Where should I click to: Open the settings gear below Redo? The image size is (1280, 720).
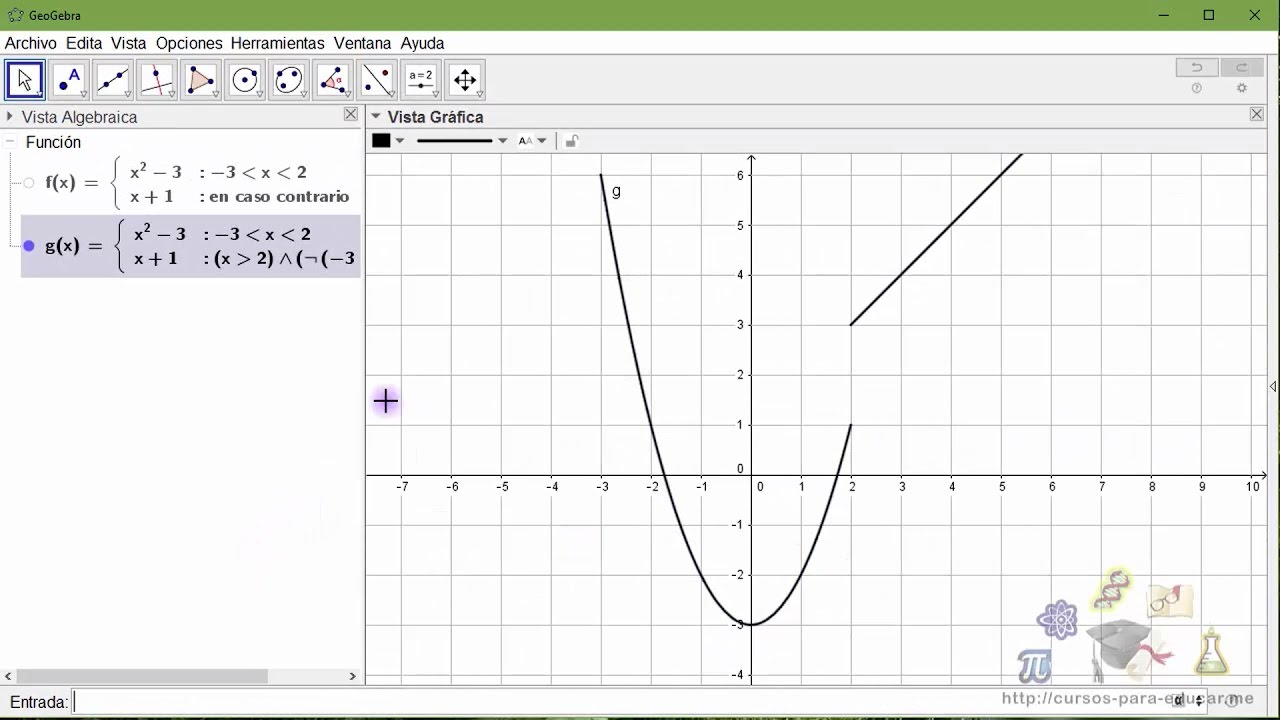click(1242, 88)
